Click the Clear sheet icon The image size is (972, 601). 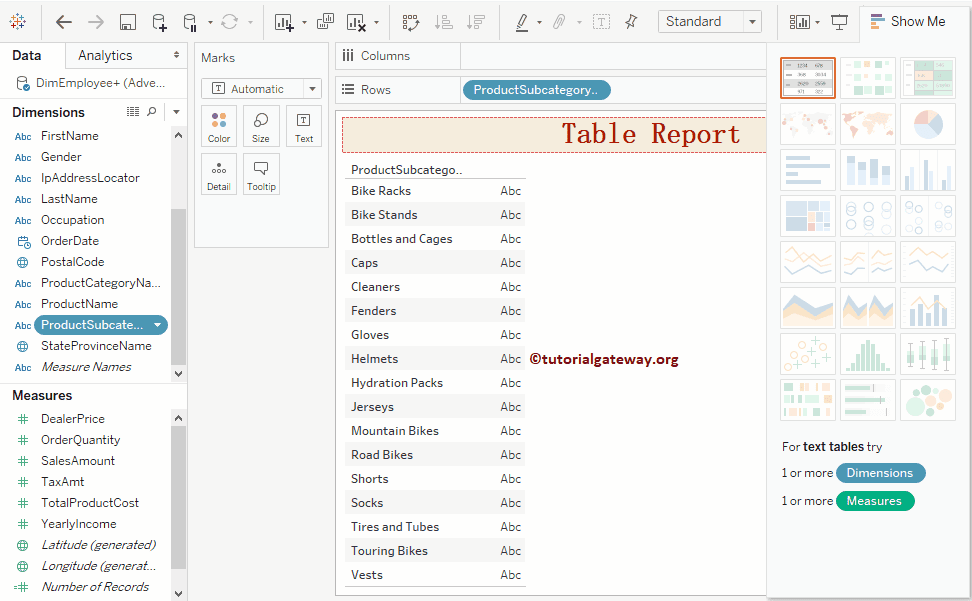[x=356, y=22]
